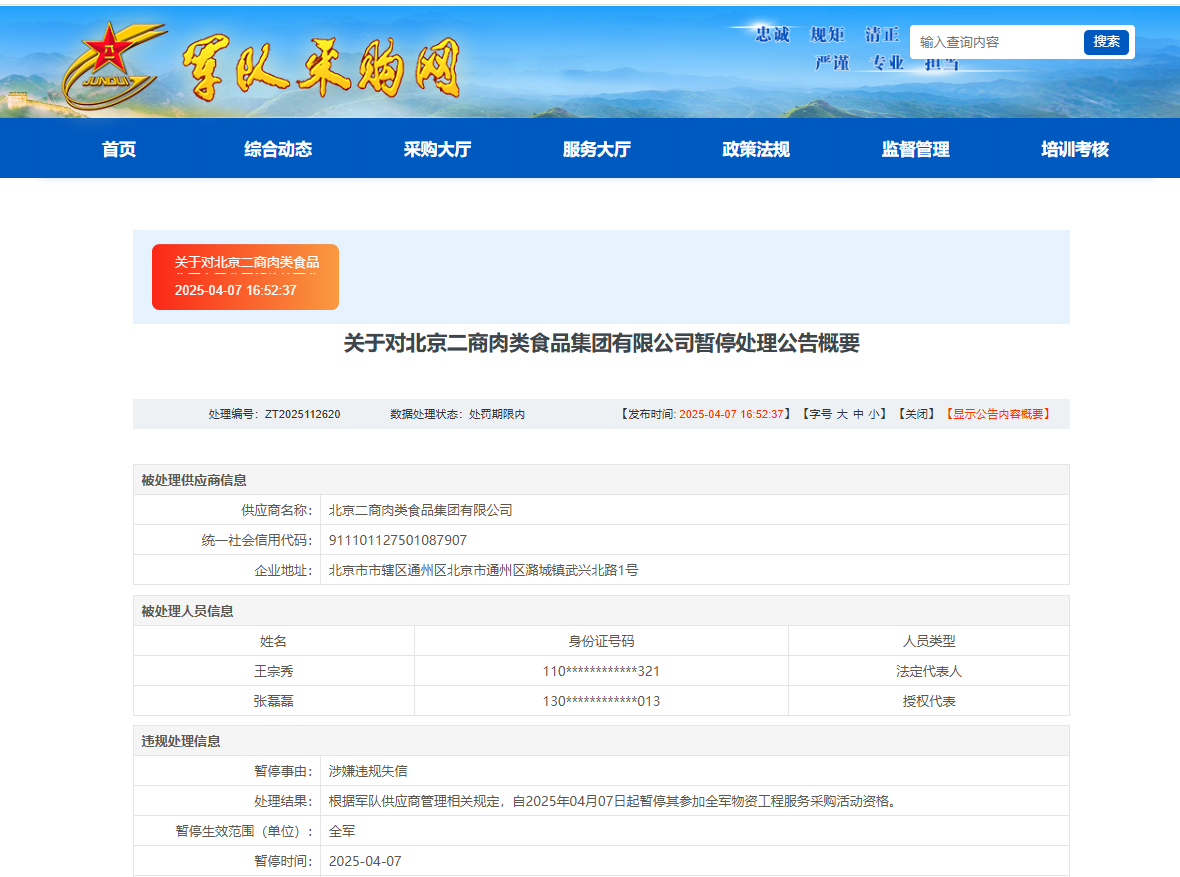
Task: Click the 军队采购网 star emblem logo
Action: pyautogui.click(x=110, y=62)
